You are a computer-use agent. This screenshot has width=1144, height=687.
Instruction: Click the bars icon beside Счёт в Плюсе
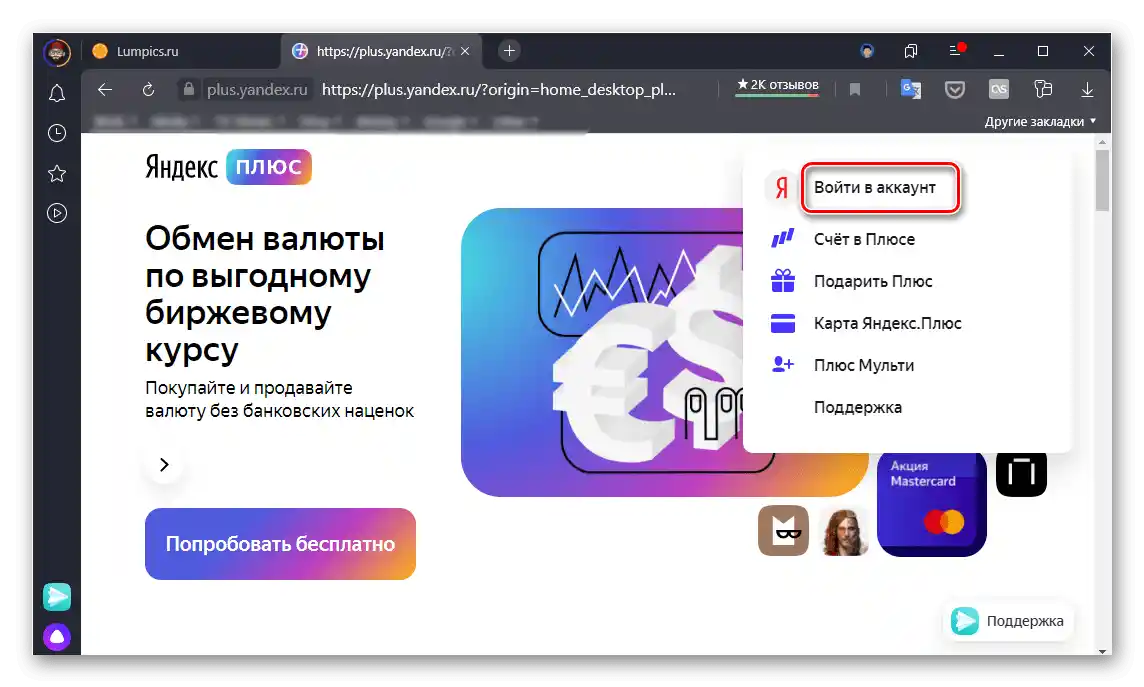pyautogui.click(x=783, y=238)
